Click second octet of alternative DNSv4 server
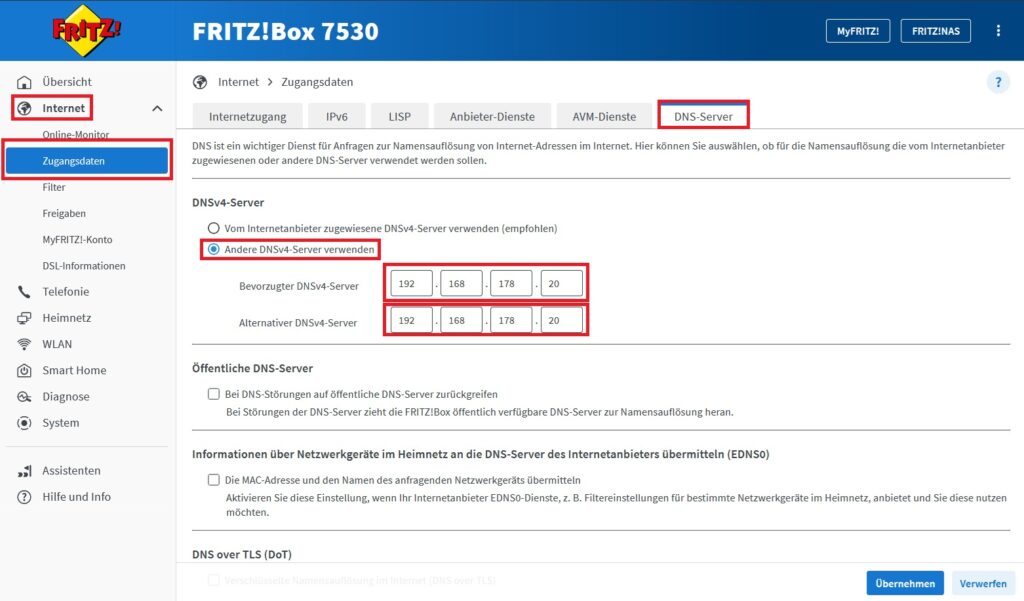 461,320
